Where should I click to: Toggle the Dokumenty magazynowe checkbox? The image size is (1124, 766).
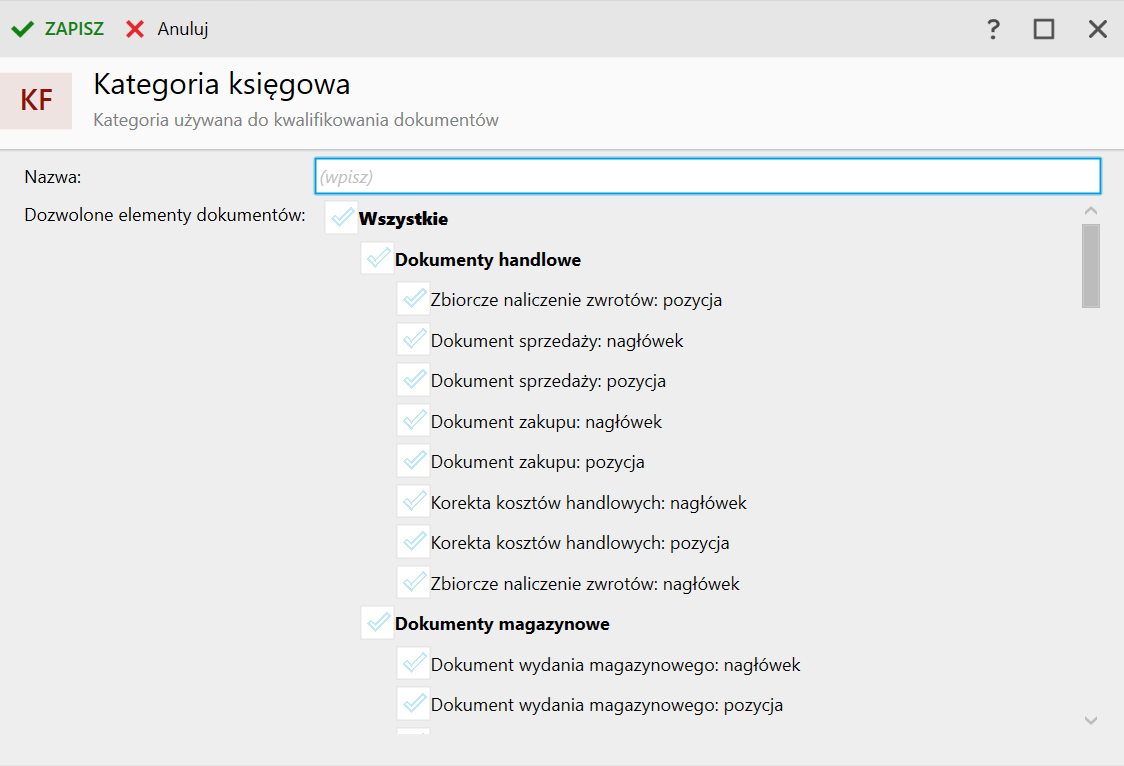click(x=377, y=623)
